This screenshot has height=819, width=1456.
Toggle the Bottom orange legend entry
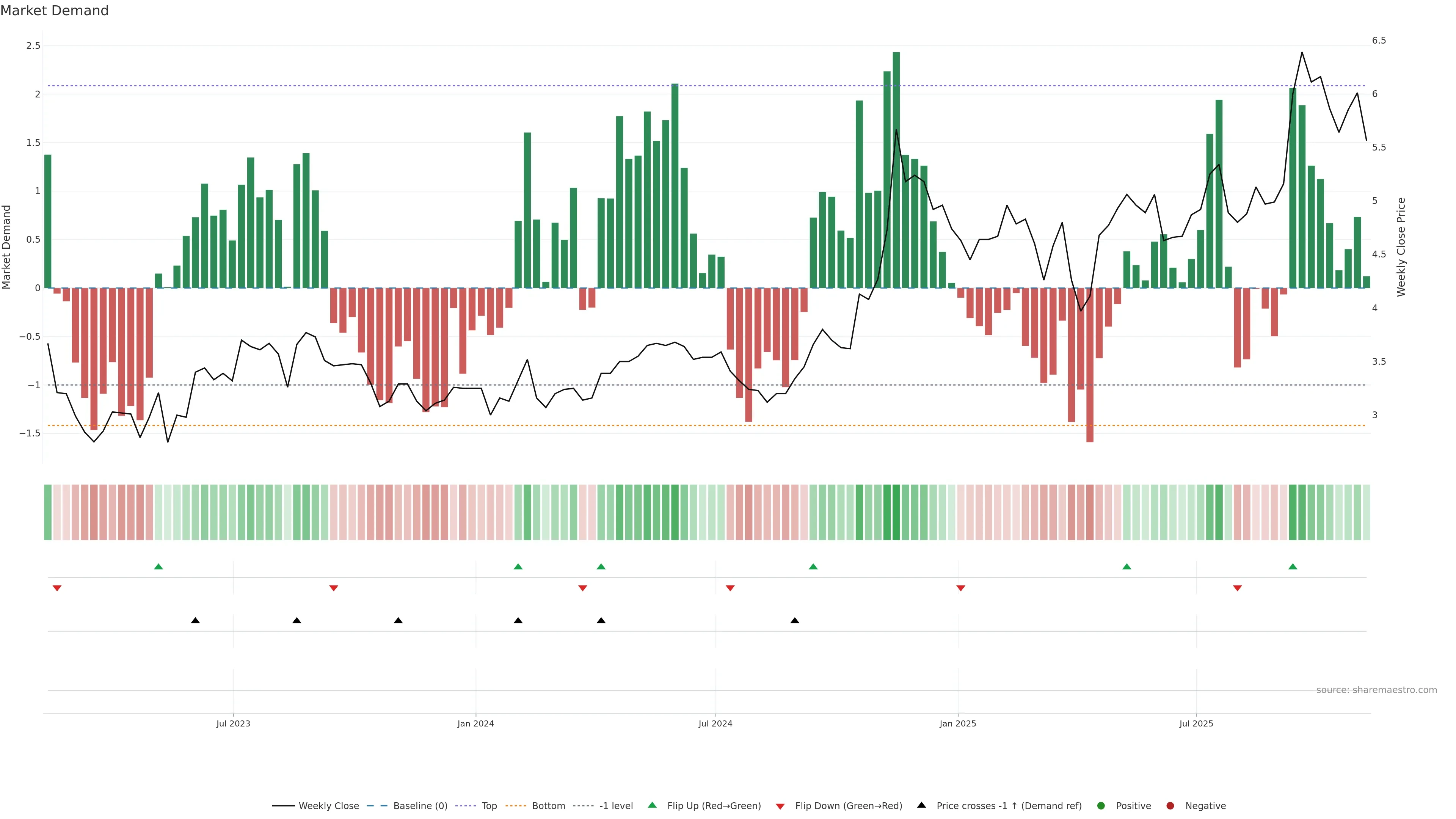click(548, 805)
